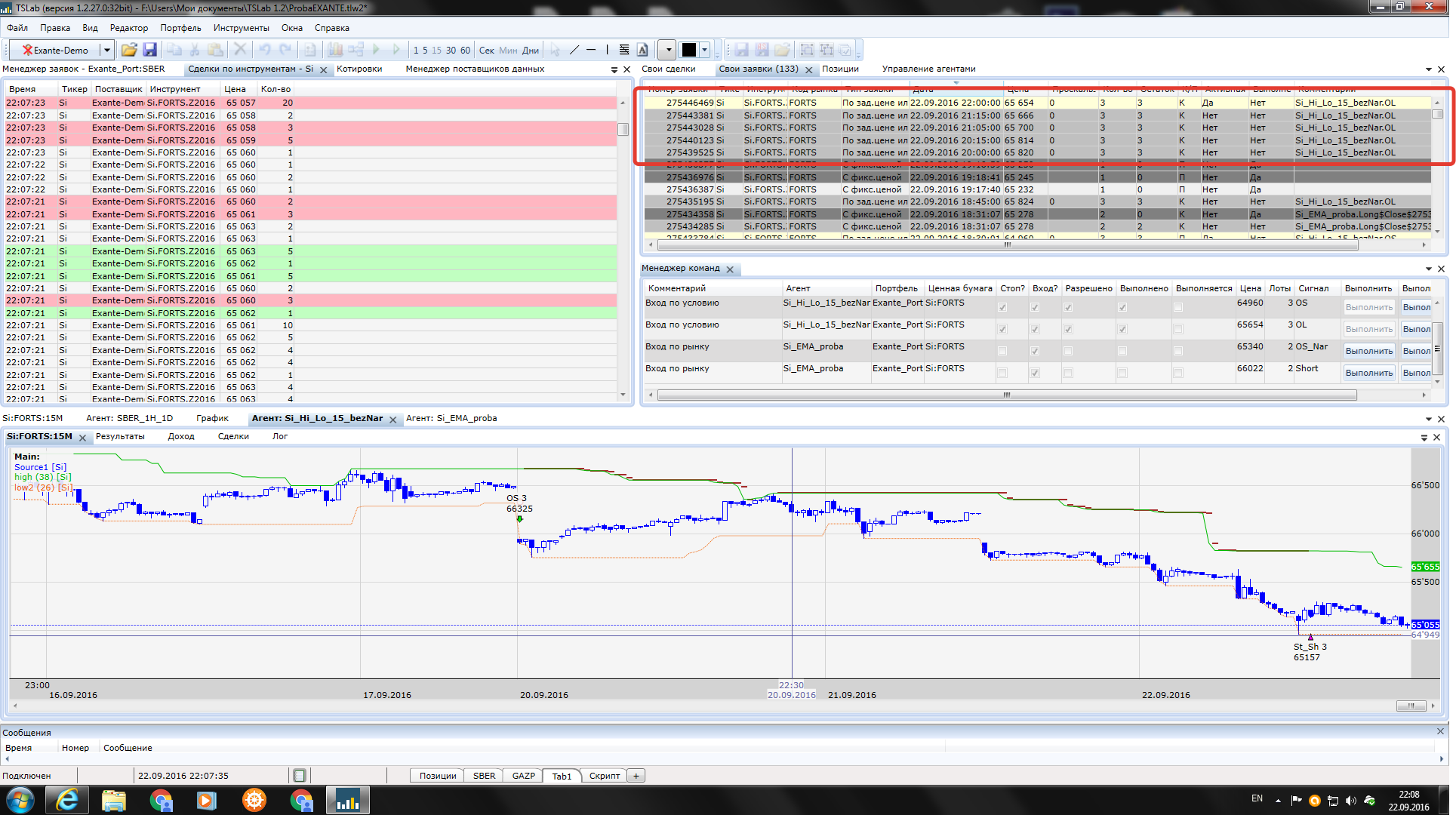
Task: Open Internet Explorer from the taskbar
Action: pos(67,800)
